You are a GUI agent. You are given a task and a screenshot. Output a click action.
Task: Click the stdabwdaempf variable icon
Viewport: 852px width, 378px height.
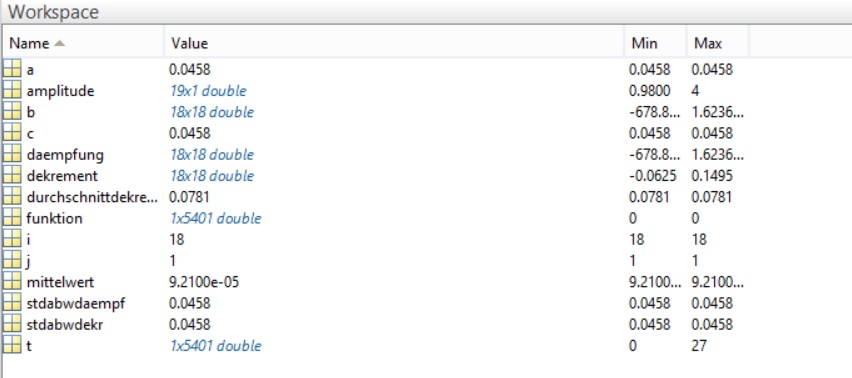12,303
